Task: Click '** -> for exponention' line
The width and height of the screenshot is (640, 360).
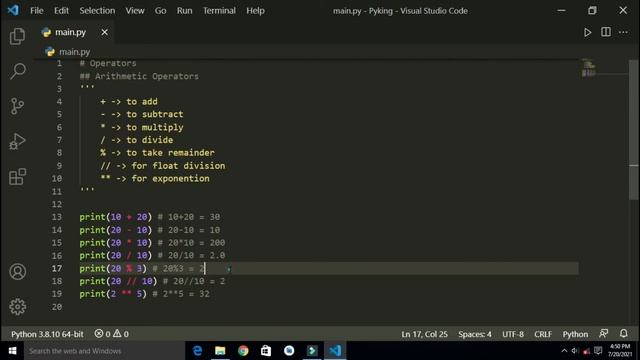Action: click(x=155, y=178)
